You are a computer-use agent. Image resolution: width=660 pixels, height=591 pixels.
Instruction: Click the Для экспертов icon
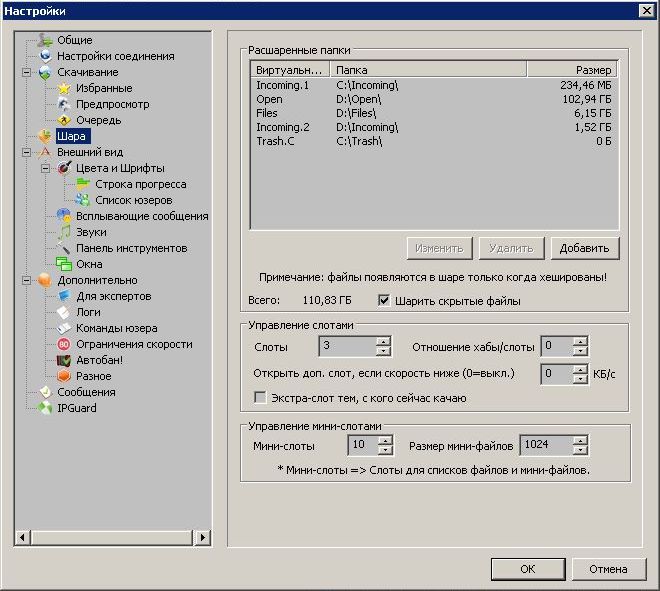tap(64, 296)
